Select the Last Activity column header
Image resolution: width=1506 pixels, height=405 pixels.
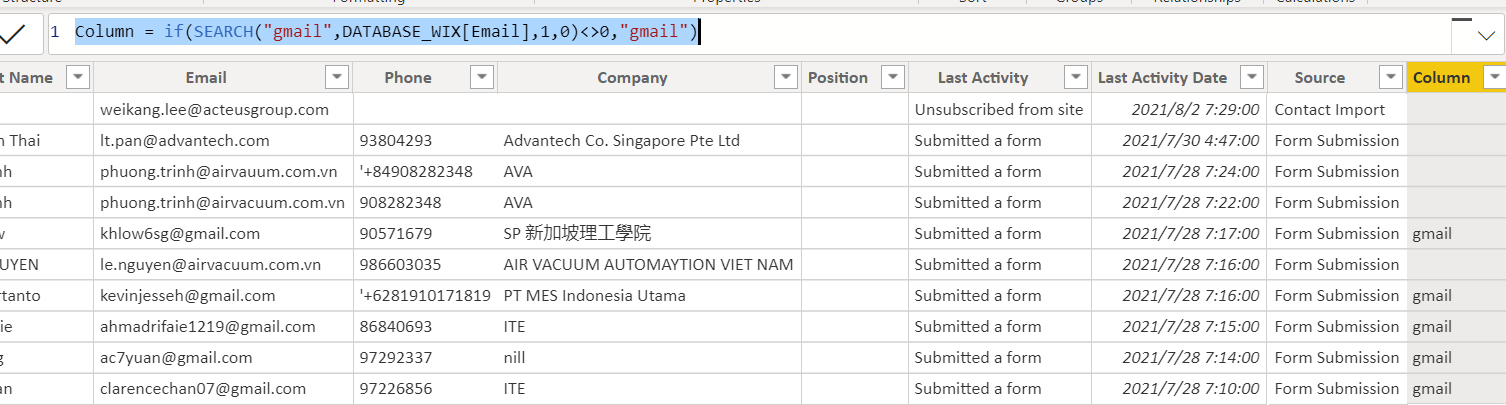pyautogui.click(x=983, y=78)
